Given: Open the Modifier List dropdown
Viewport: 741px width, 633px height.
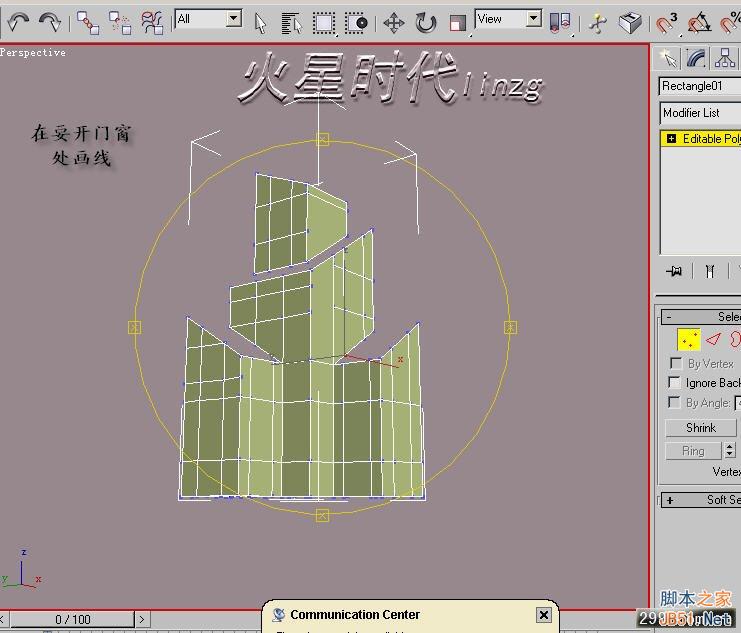Looking at the screenshot, I should (x=700, y=113).
